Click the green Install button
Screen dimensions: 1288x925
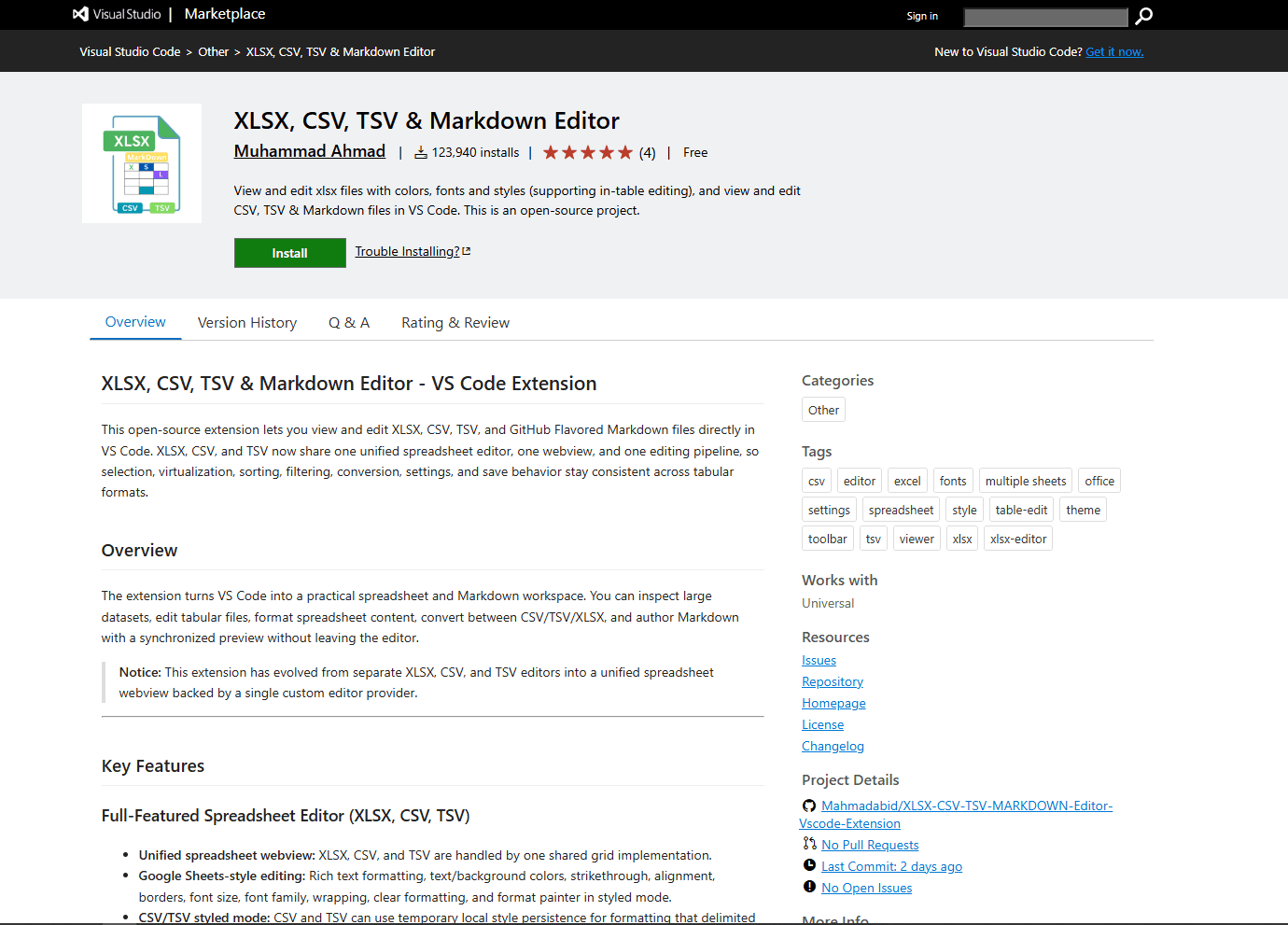289,253
